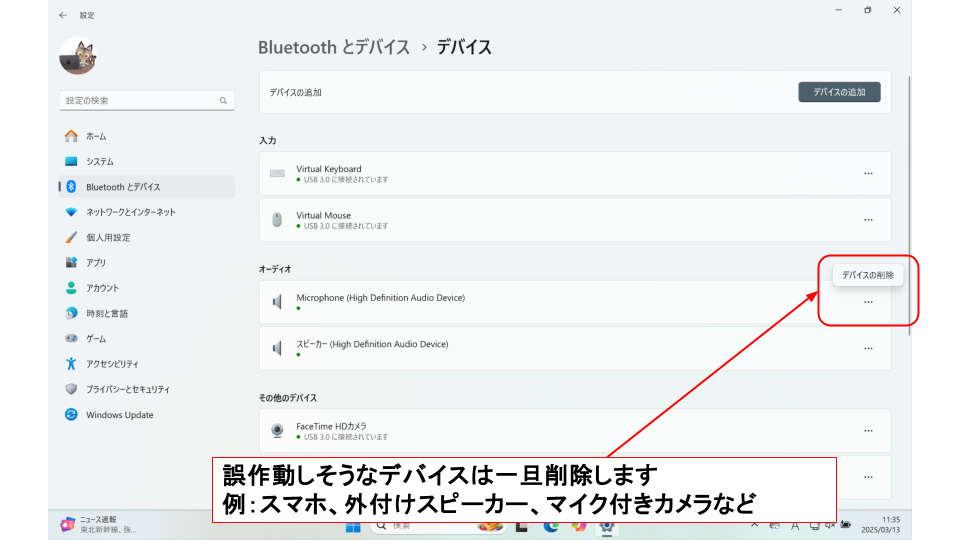The height and width of the screenshot is (540, 960).
Task: Open Windows Update from the sidebar
Action: [x=119, y=415]
